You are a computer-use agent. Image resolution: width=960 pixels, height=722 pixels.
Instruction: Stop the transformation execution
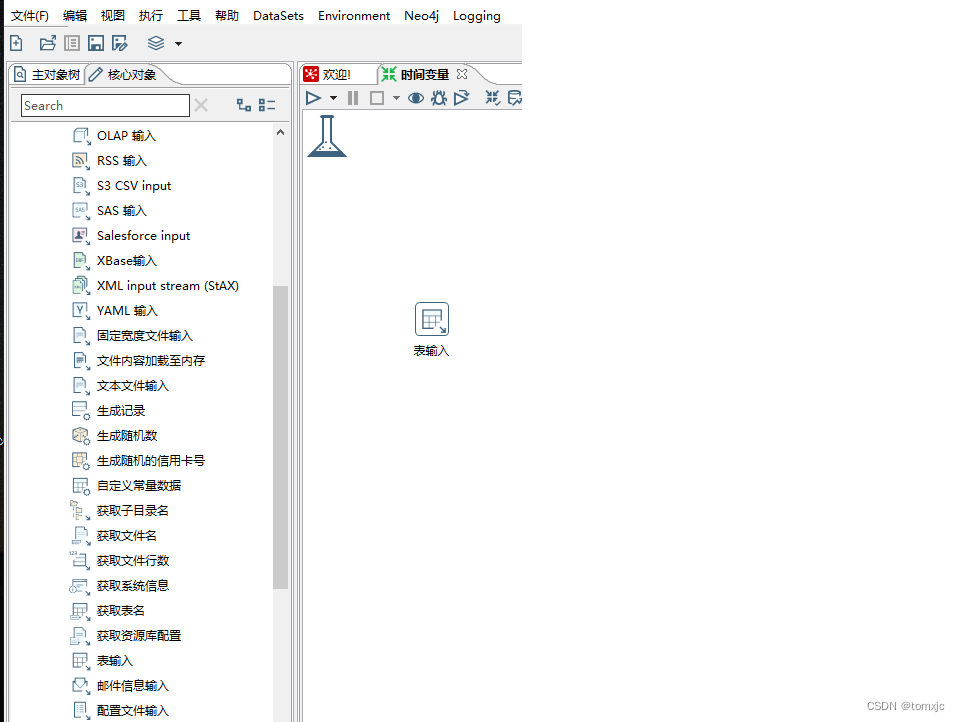pos(377,97)
